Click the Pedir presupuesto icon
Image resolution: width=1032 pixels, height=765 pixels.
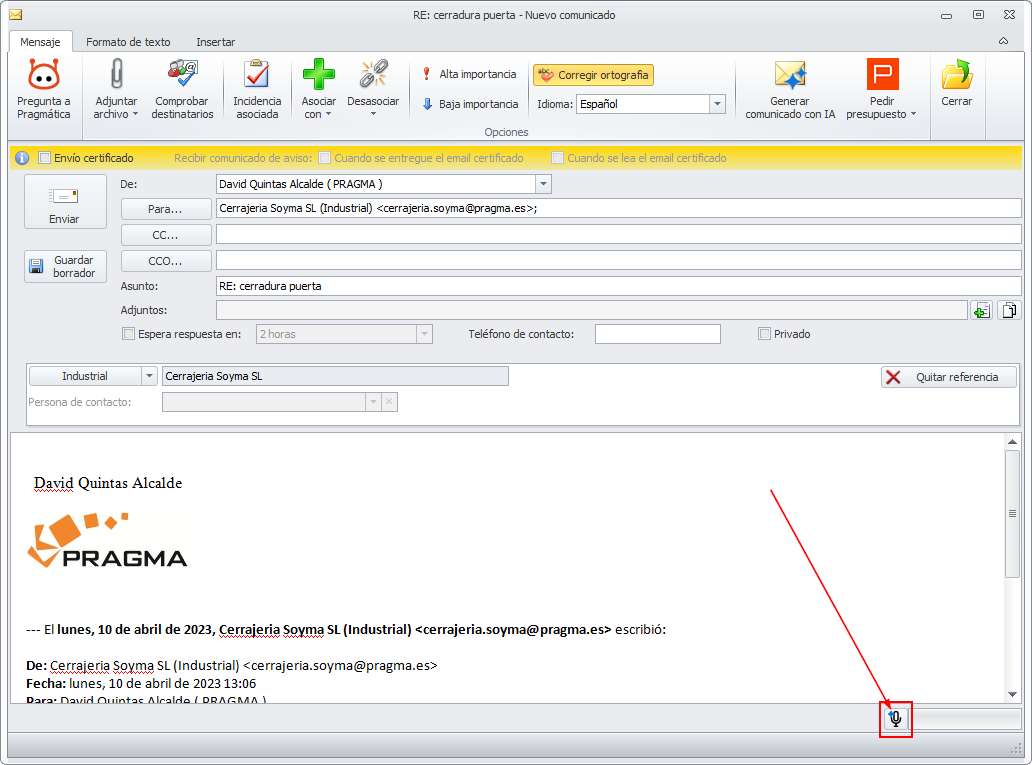pyautogui.click(x=882, y=74)
